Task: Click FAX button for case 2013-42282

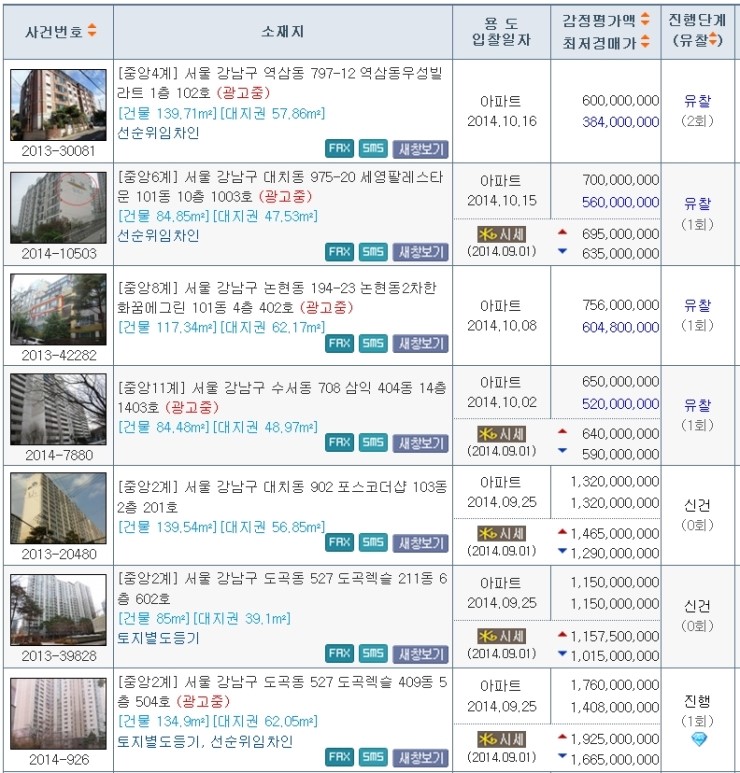Action: pyautogui.click(x=339, y=343)
